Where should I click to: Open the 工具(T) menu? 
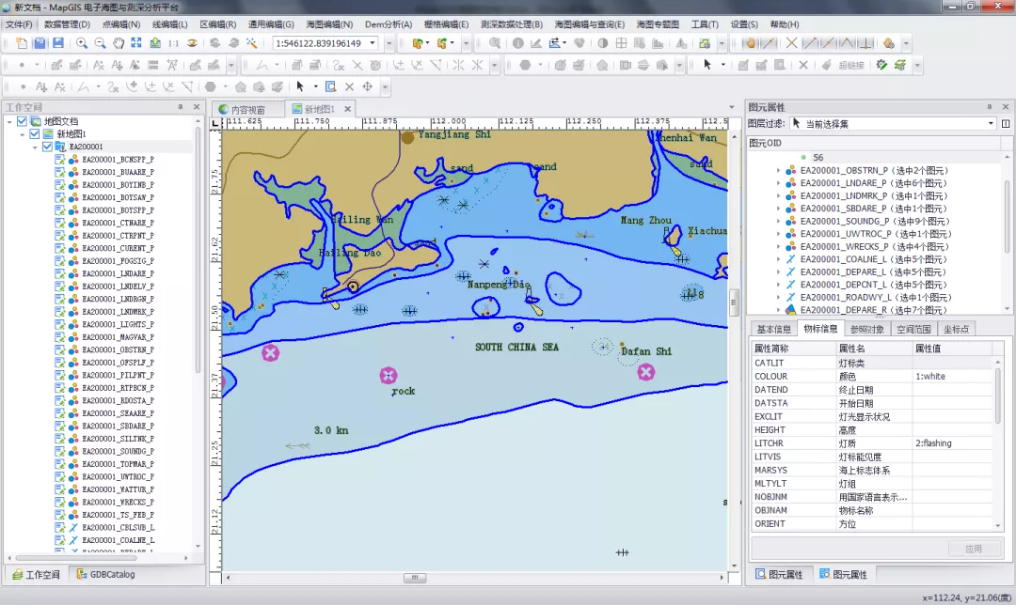point(705,25)
